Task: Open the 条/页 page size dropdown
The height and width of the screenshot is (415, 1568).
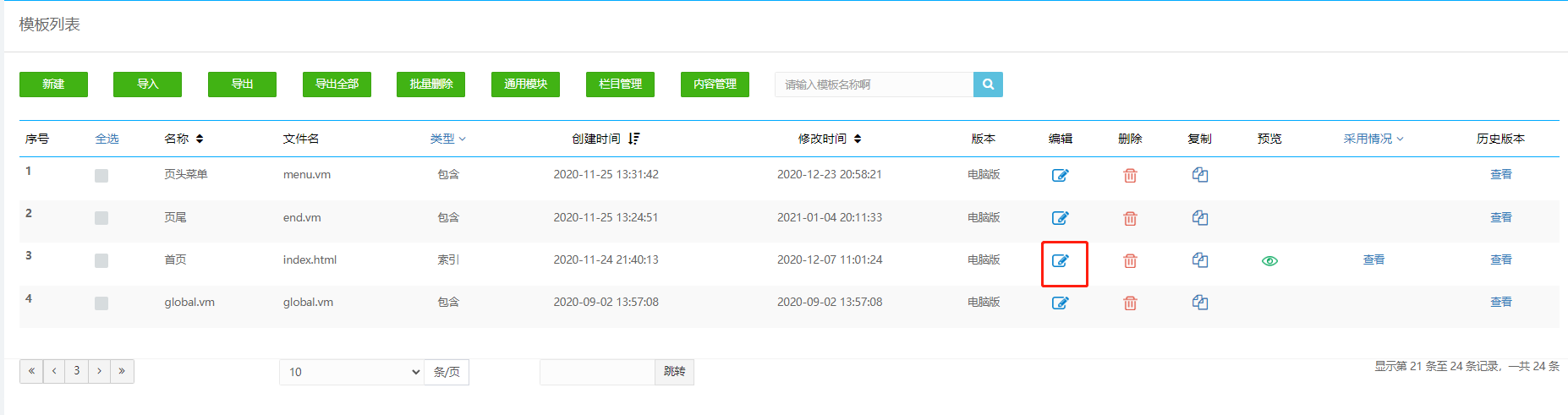Action: point(352,372)
